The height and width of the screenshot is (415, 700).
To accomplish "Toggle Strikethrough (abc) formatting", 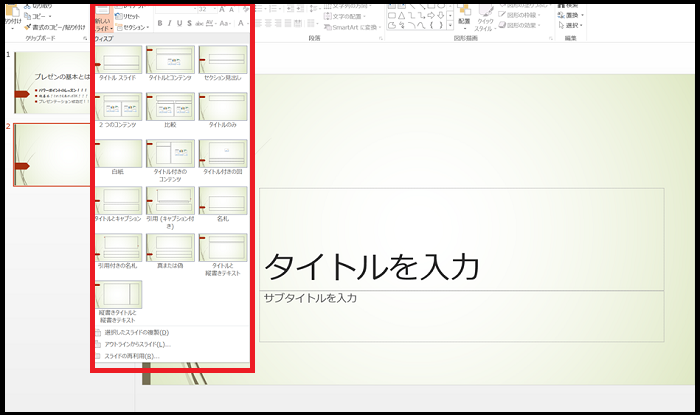I will click(x=199, y=23).
